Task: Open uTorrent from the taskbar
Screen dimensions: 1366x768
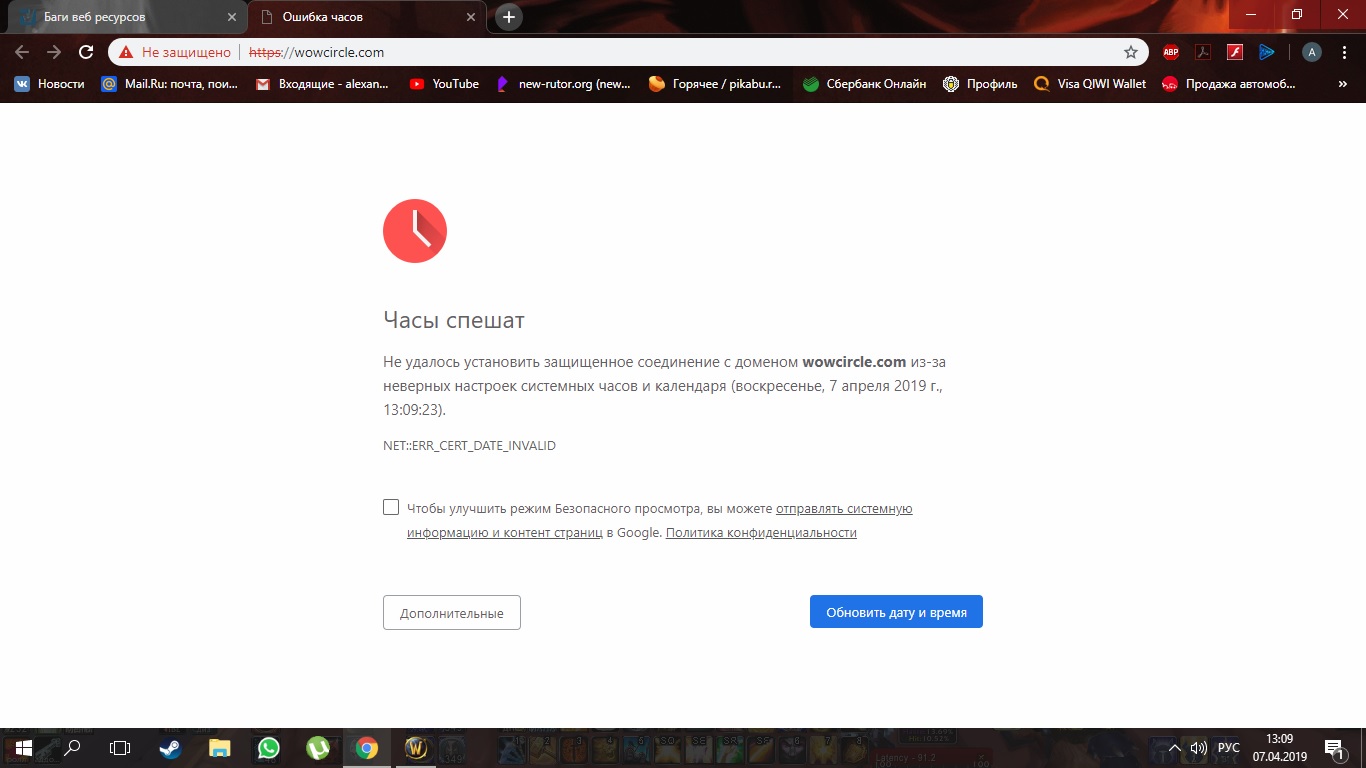Action: click(318, 748)
